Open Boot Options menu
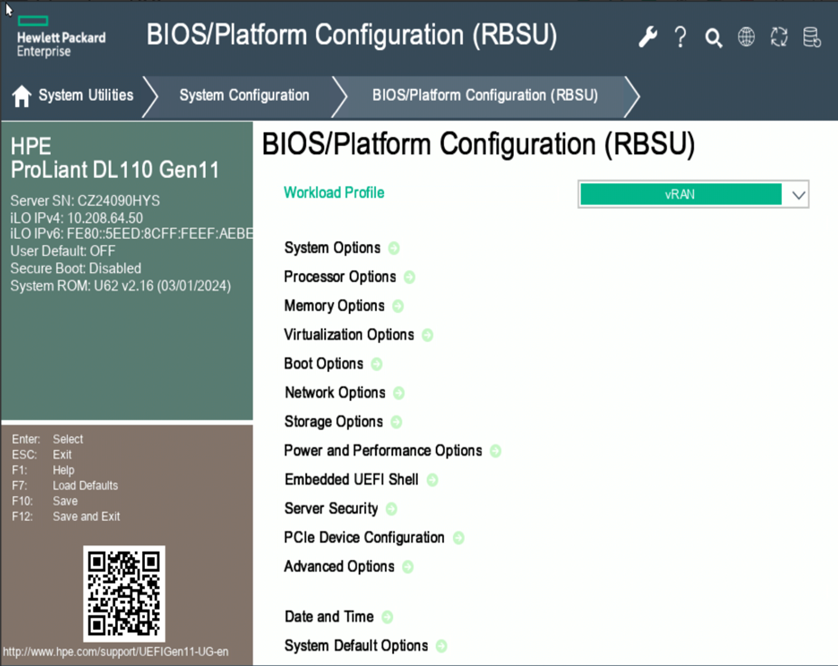The image size is (838, 666). tap(323, 364)
